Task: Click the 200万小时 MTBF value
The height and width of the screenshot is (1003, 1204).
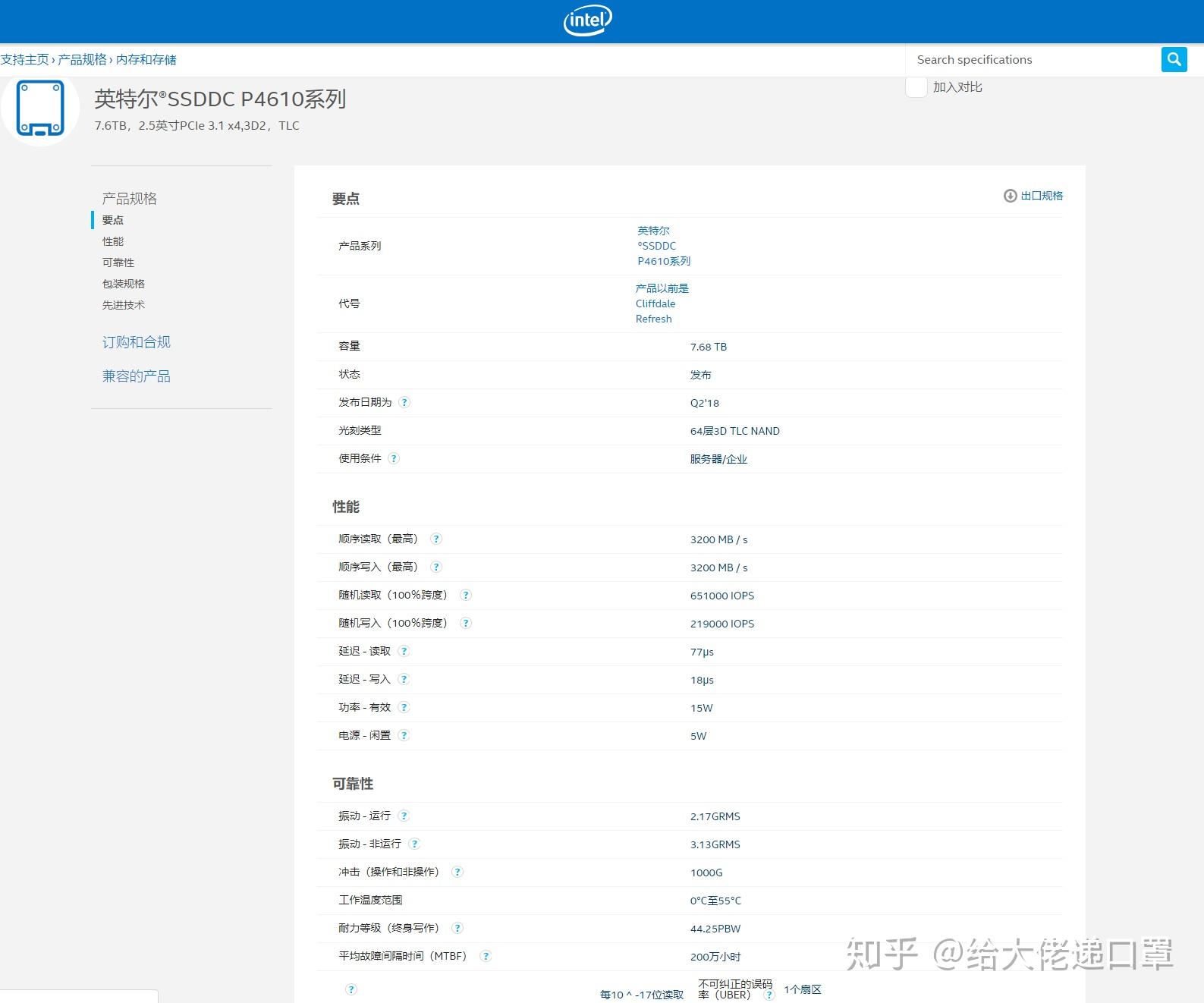Action: point(715,957)
